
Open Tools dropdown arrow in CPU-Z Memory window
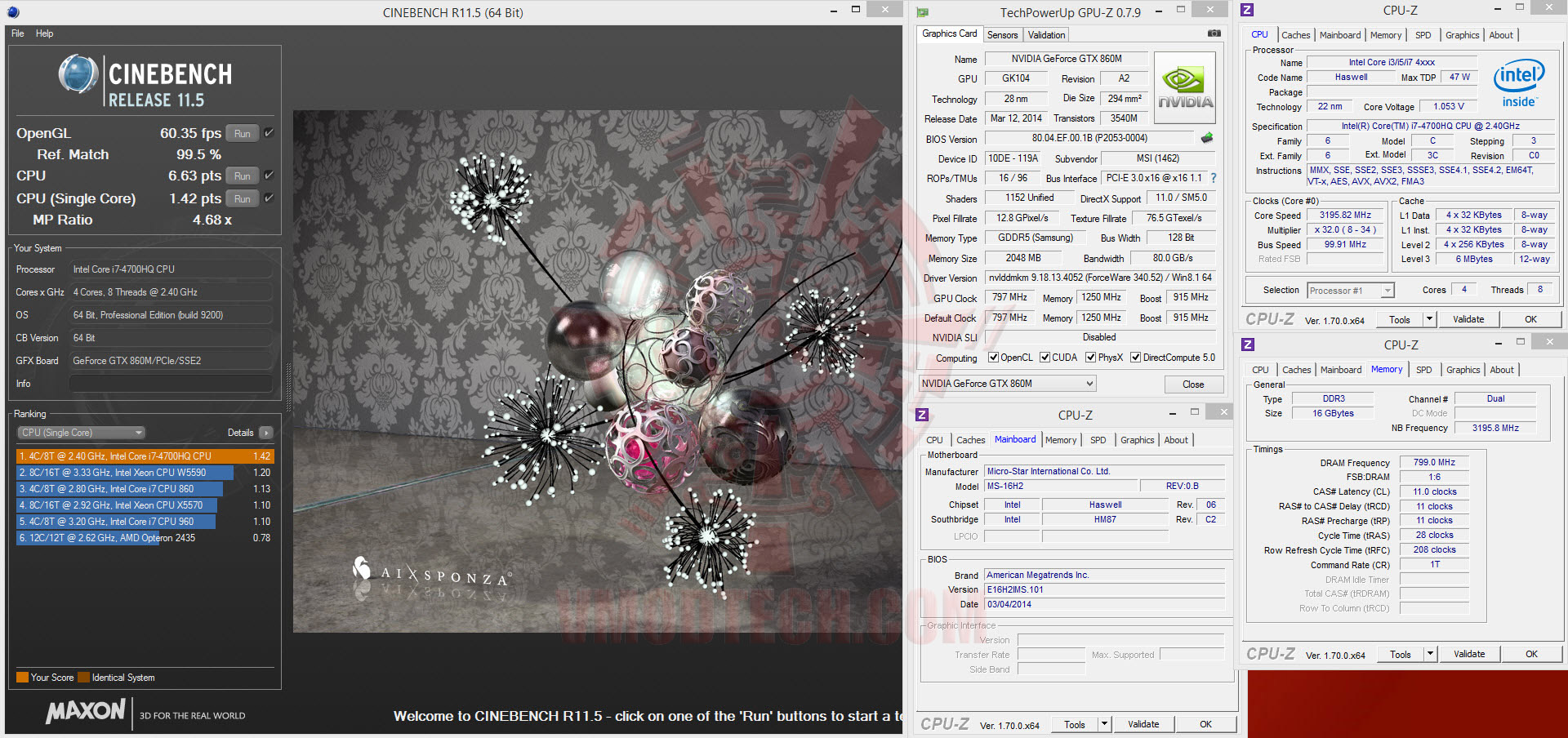click(x=1430, y=654)
